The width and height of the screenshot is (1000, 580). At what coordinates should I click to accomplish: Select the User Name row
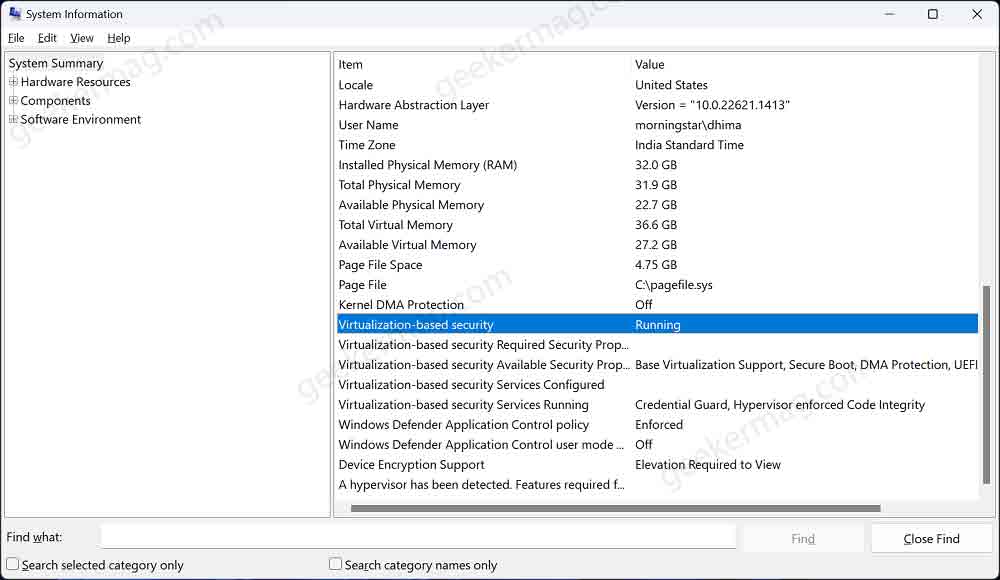coord(658,125)
